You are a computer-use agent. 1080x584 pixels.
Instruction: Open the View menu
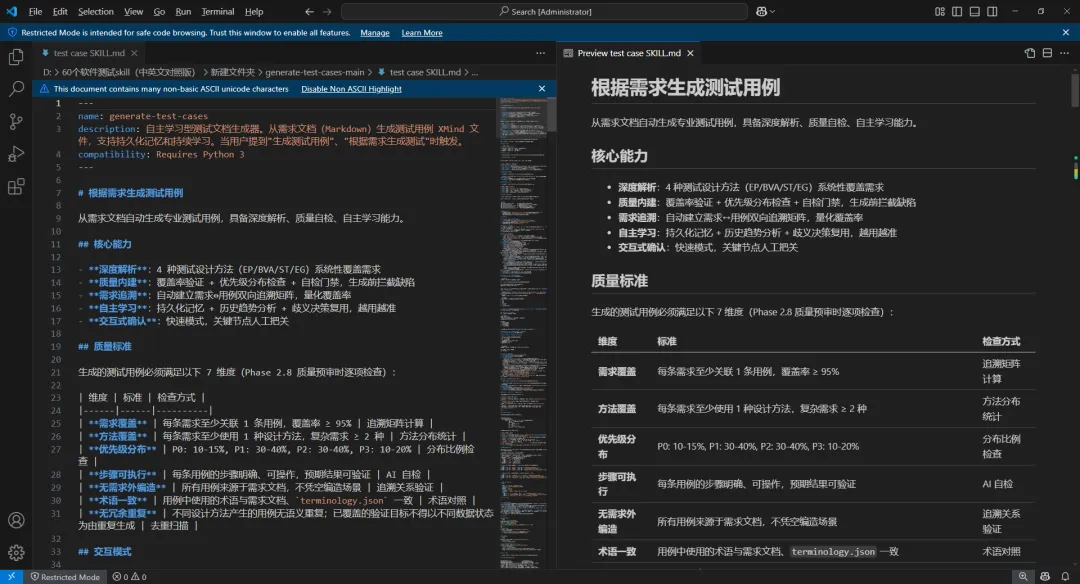pyautogui.click(x=134, y=12)
